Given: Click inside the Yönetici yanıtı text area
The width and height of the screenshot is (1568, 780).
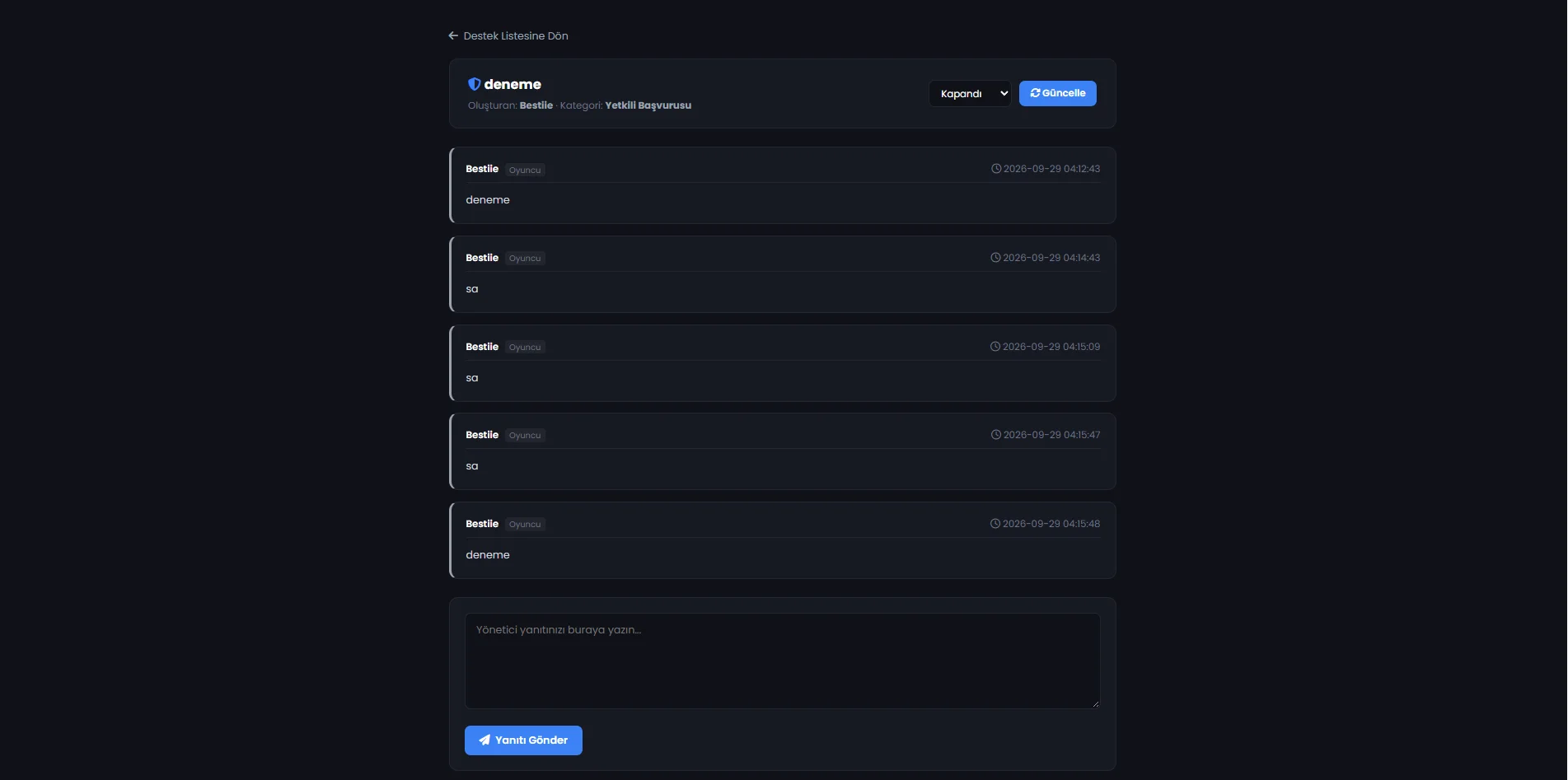Looking at the screenshot, I should (x=783, y=661).
